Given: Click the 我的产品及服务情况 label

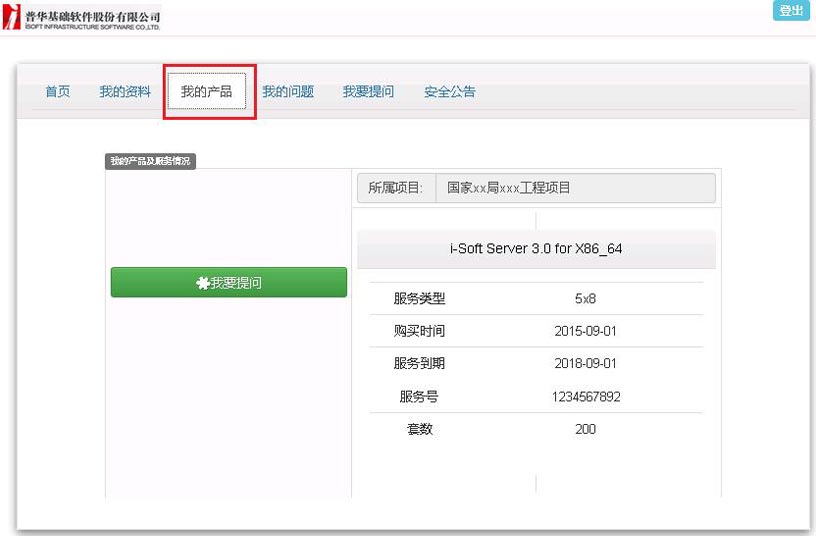Looking at the screenshot, I should click(x=150, y=161).
